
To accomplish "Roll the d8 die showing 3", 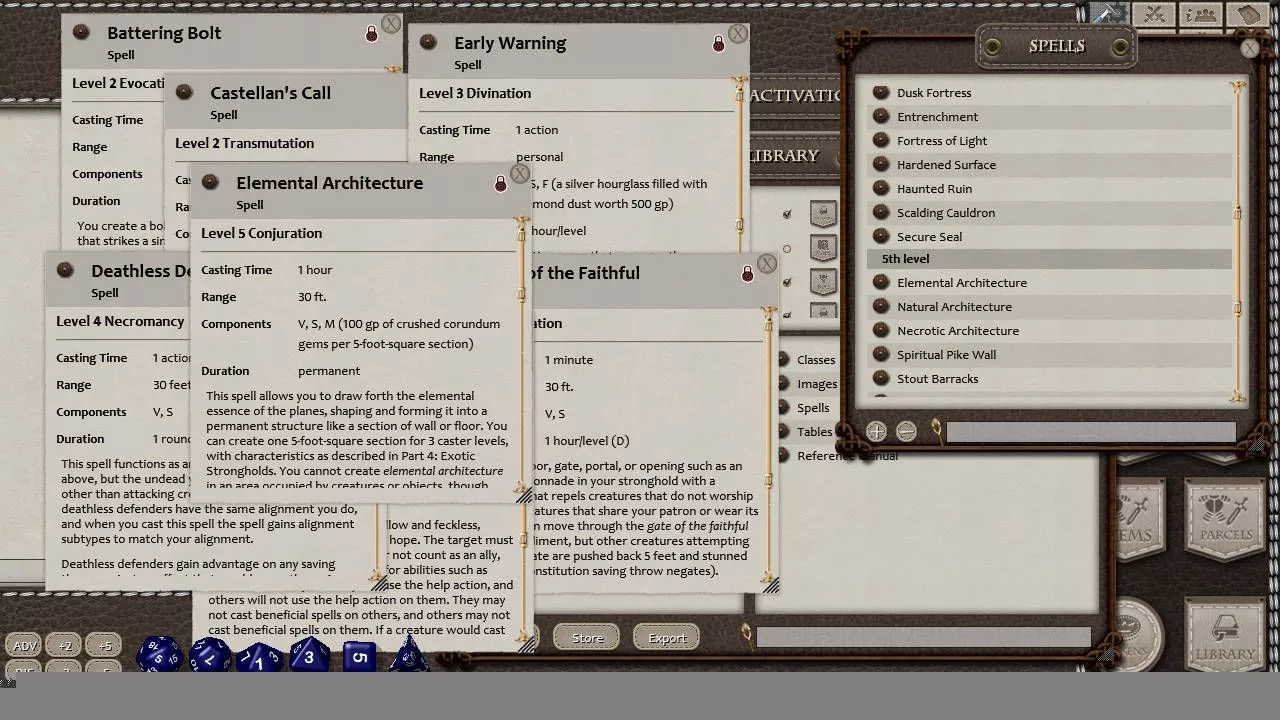I will 309,656.
